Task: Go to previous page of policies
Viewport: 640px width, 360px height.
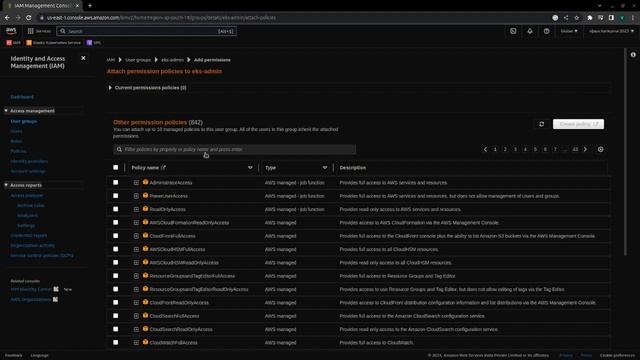Action: tap(485, 149)
